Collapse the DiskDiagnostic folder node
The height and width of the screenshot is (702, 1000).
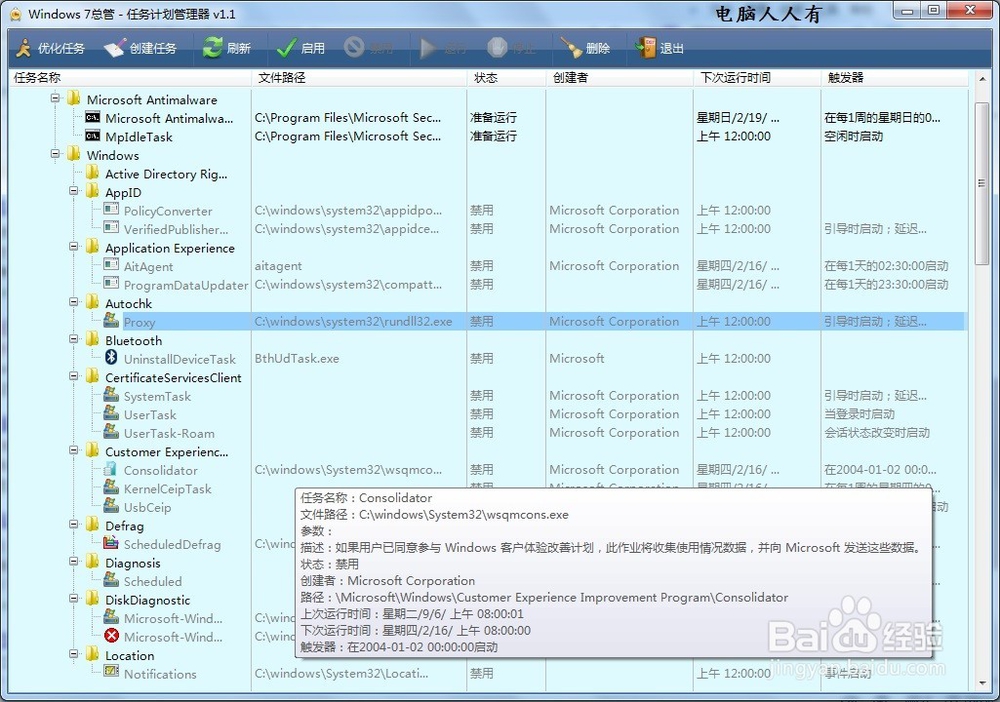(x=74, y=598)
